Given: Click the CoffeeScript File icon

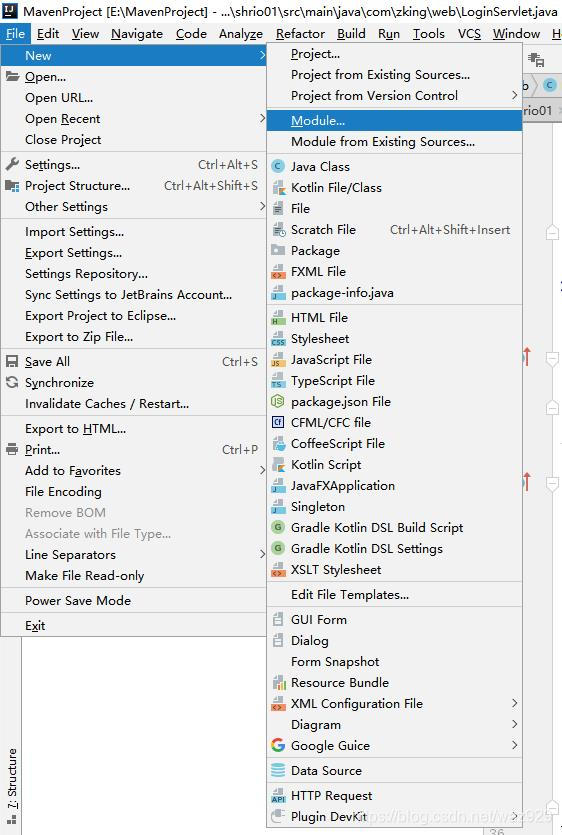Looking at the screenshot, I should coord(278,444).
